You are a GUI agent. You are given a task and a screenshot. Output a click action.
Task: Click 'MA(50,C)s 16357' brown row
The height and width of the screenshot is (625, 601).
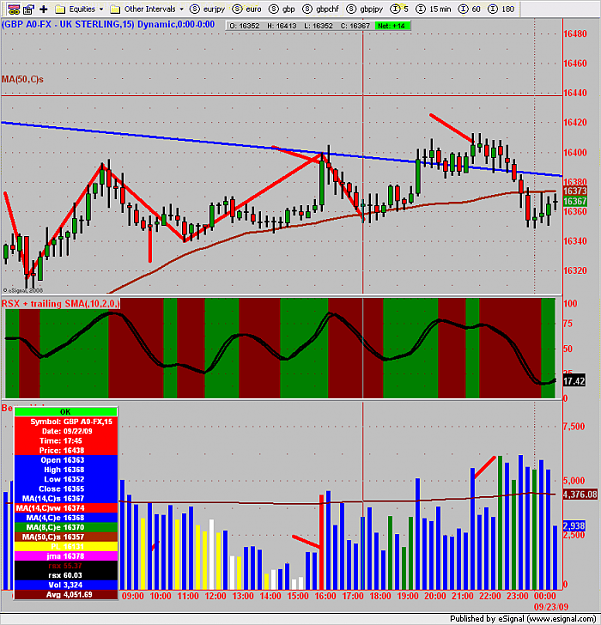(66, 537)
